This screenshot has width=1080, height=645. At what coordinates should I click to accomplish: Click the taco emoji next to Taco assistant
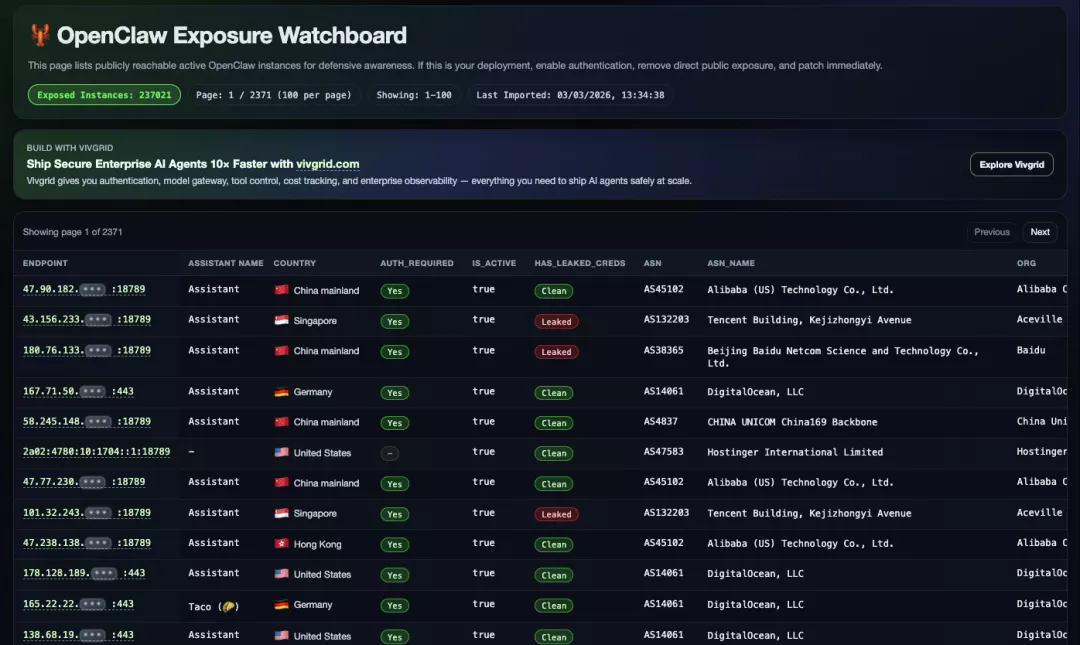point(228,606)
